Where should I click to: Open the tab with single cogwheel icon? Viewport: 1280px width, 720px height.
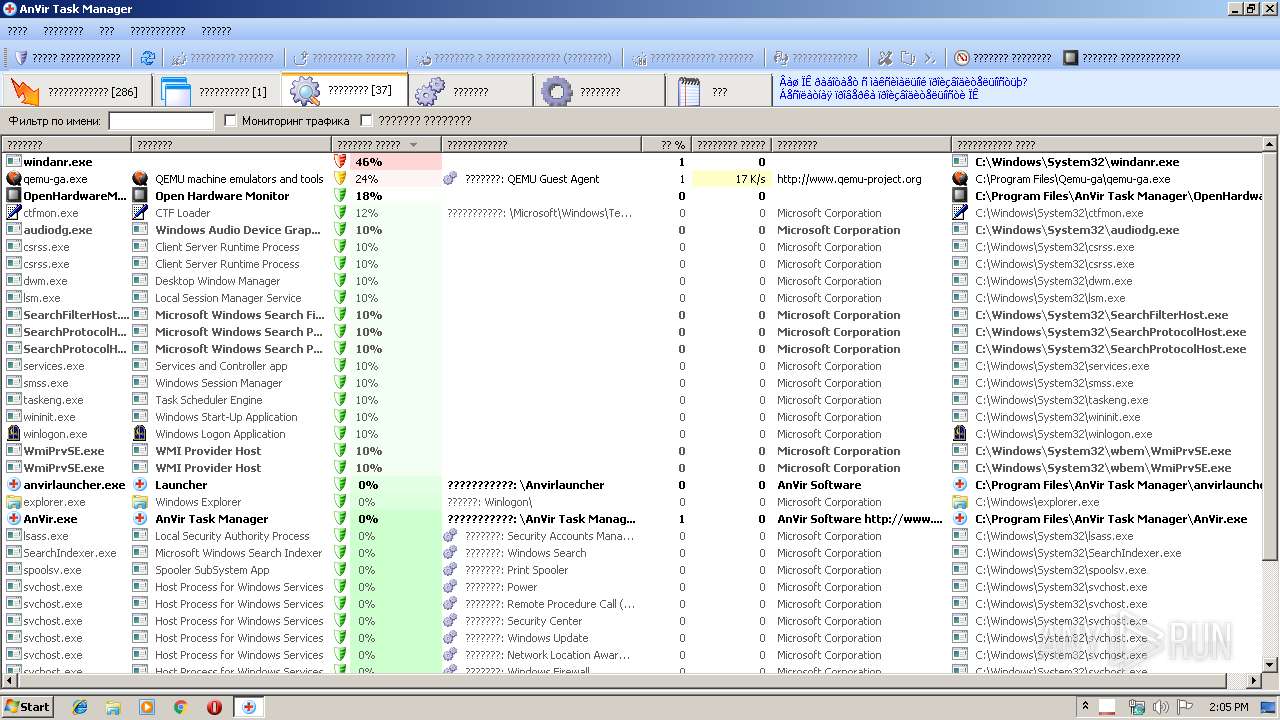[599, 91]
